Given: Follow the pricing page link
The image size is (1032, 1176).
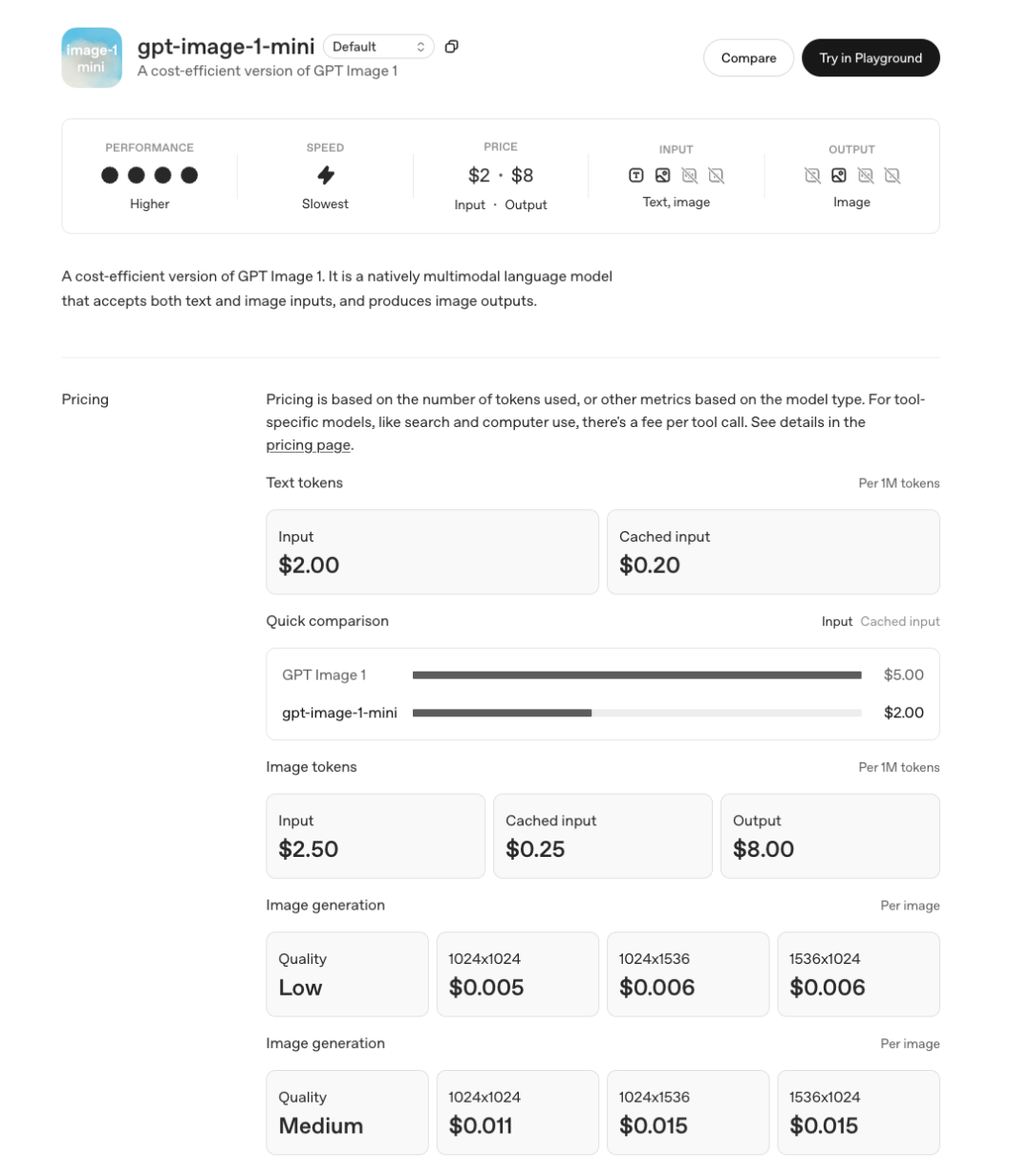Looking at the screenshot, I should [x=309, y=445].
